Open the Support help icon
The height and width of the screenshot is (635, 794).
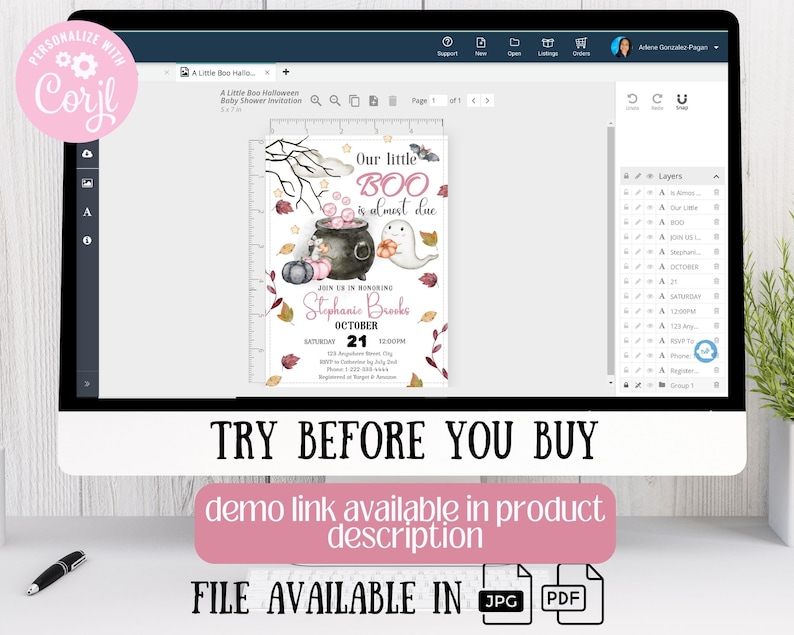click(447, 46)
